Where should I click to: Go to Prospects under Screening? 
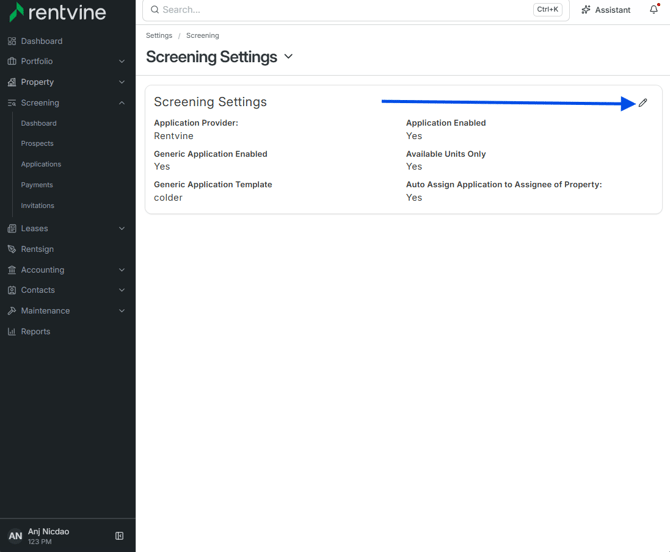click(x=37, y=144)
